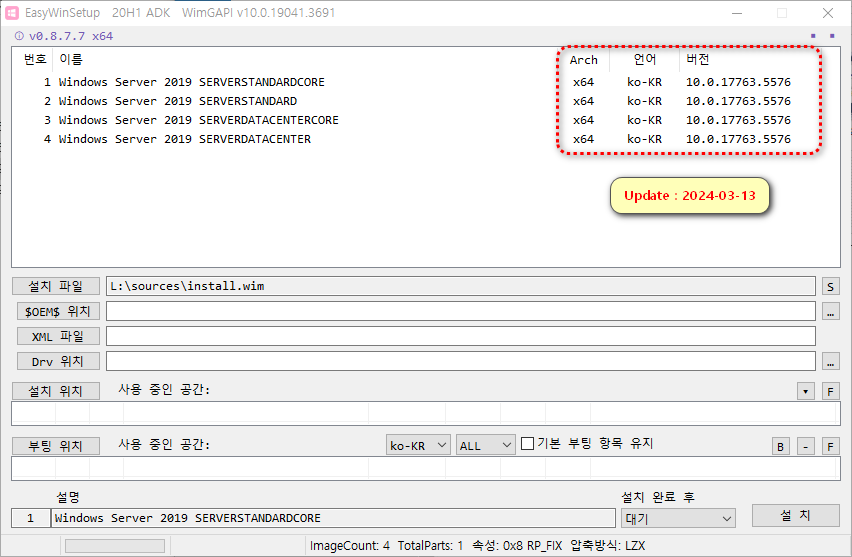852x557 pixels.
Task: Click the 설치 위치 button
Action: tap(56, 391)
